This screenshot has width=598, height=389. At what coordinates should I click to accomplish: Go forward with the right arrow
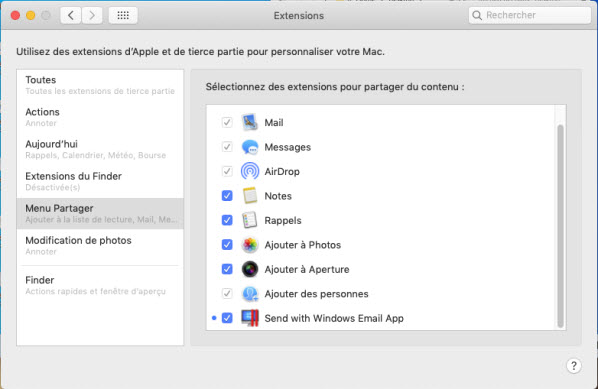click(92, 15)
